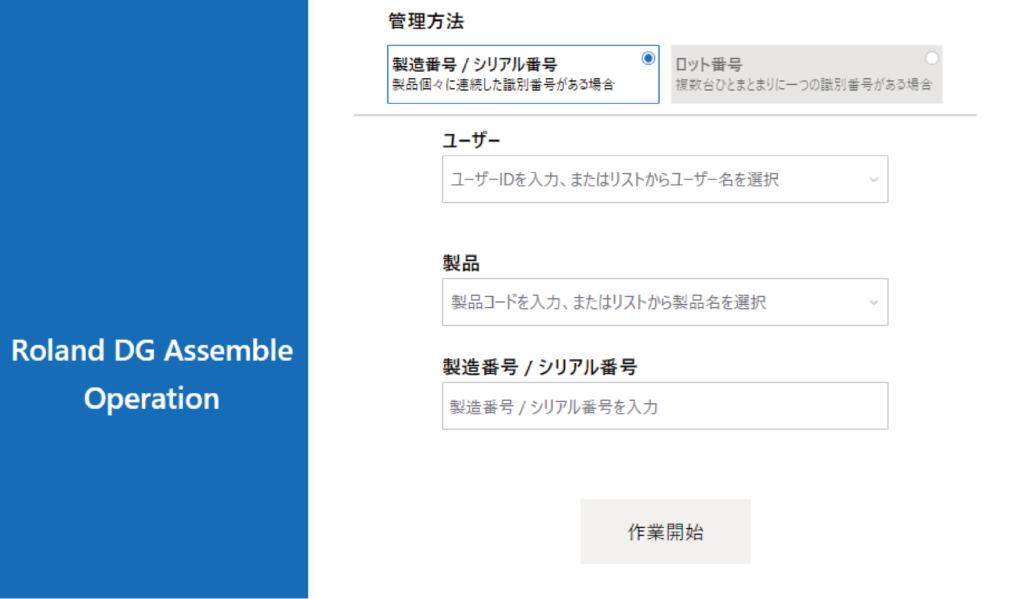Screen dimensions: 1024x599
Task: Click the ロット番号 option title text
Action: coord(709,66)
